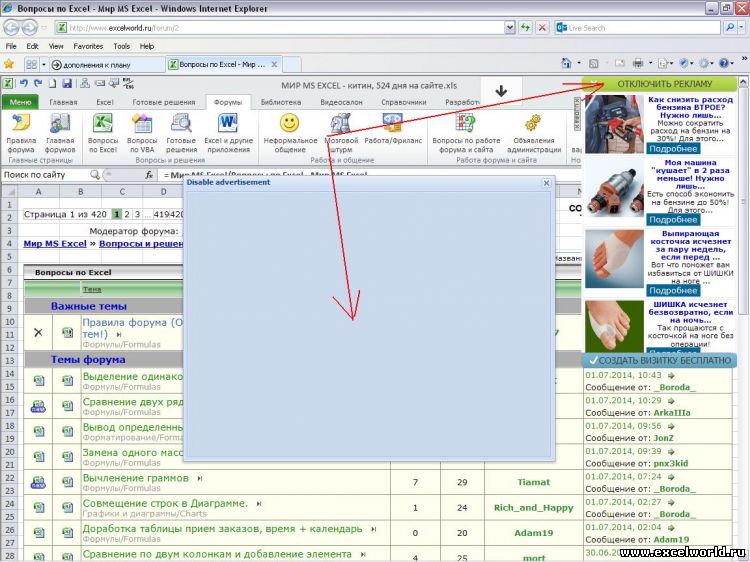Viewport: 750px width, 562px height.
Task: Click the undo arrow in quick toolbar
Action: [x=23, y=83]
